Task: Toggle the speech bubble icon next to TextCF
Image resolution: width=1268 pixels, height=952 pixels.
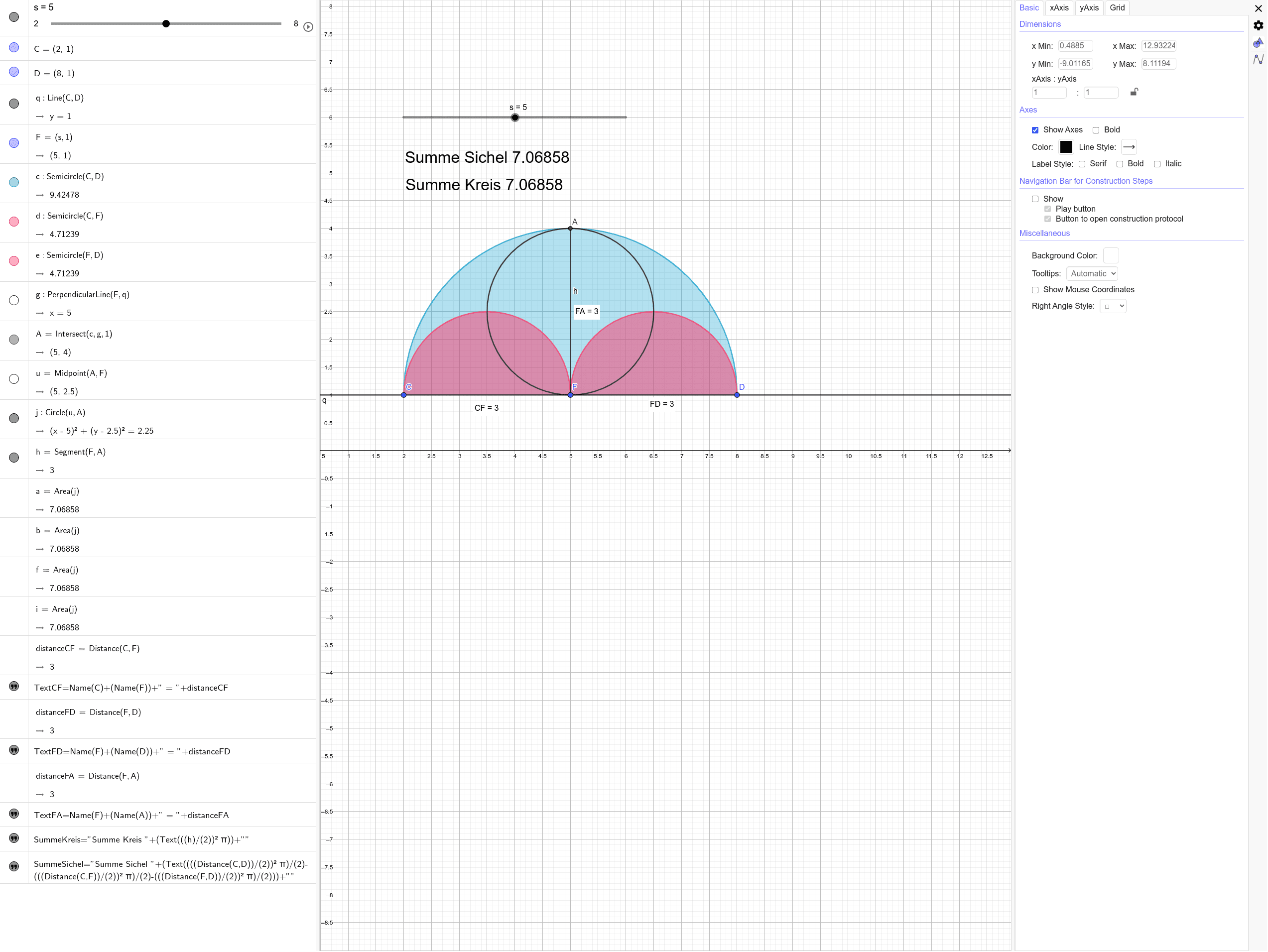Action: (x=14, y=687)
